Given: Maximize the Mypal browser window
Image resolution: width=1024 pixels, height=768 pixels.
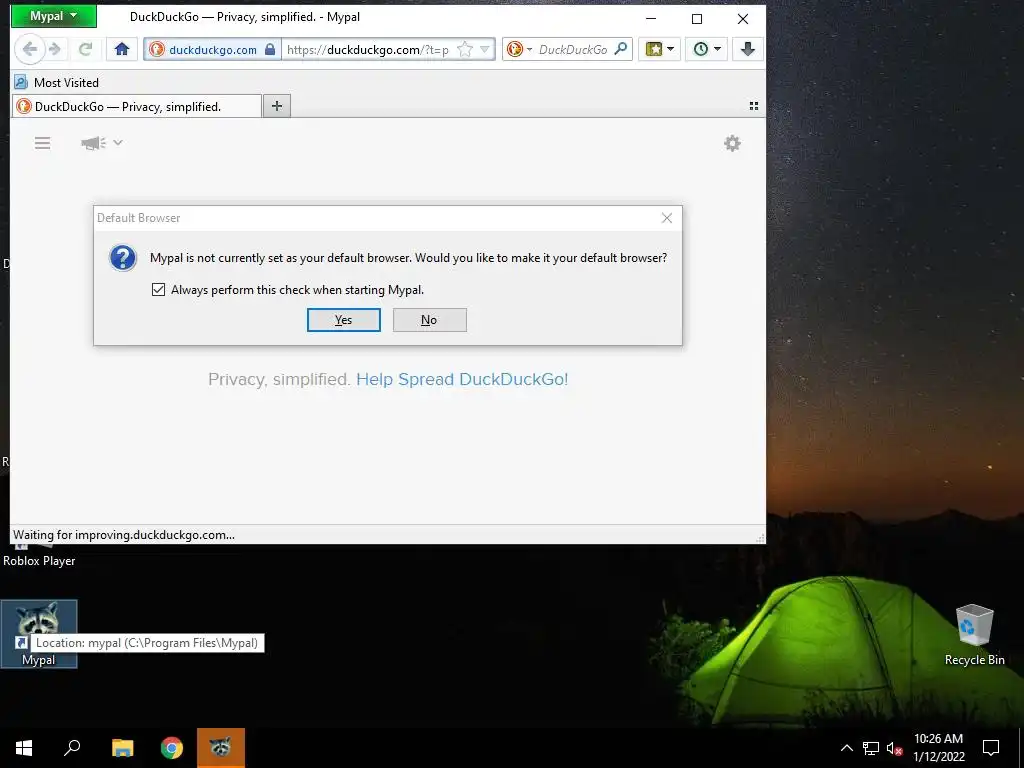Looking at the screenshot, I should click(x=697, y=18).
